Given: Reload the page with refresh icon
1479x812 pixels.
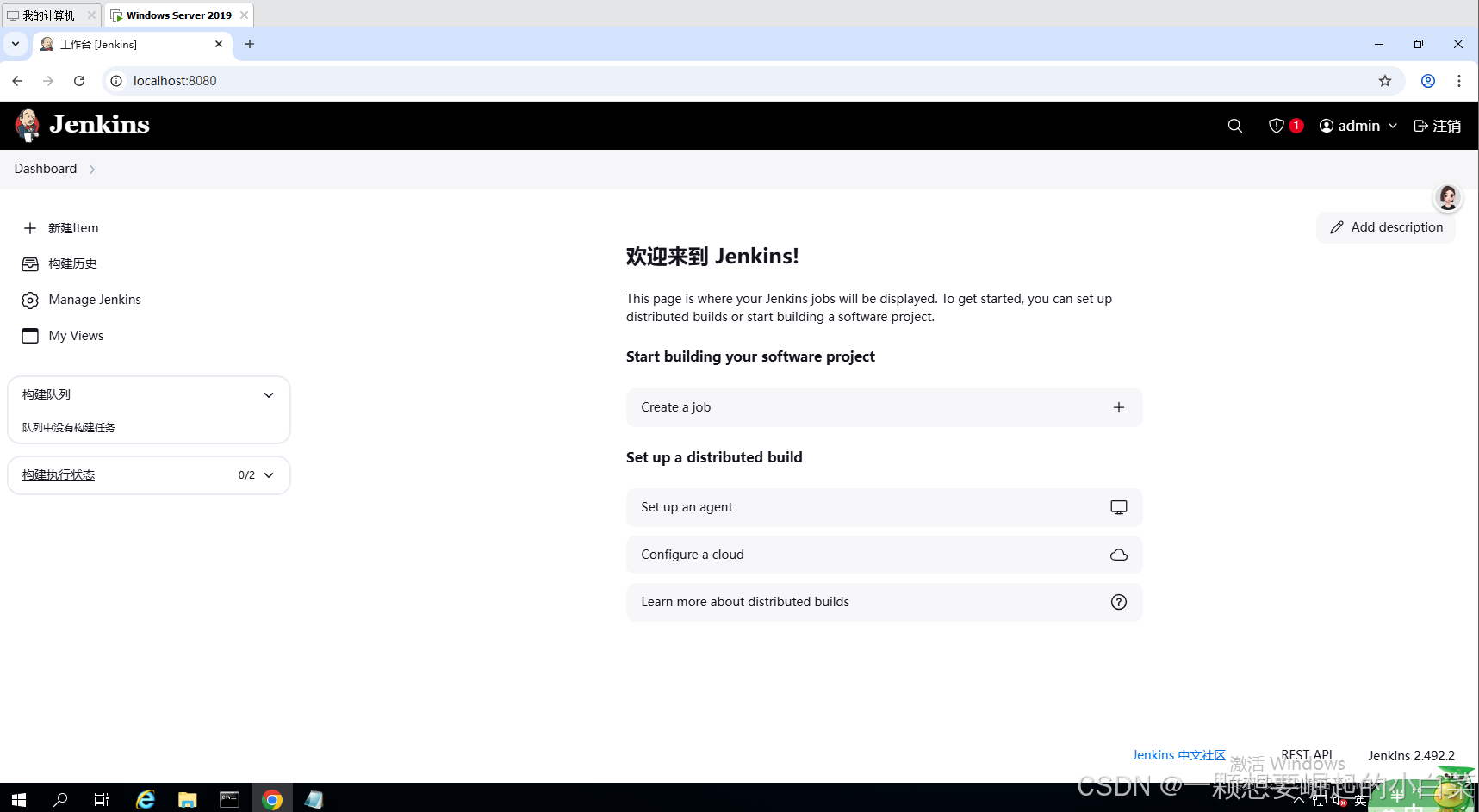Looking at the screenshot, I should click(79, 81).
